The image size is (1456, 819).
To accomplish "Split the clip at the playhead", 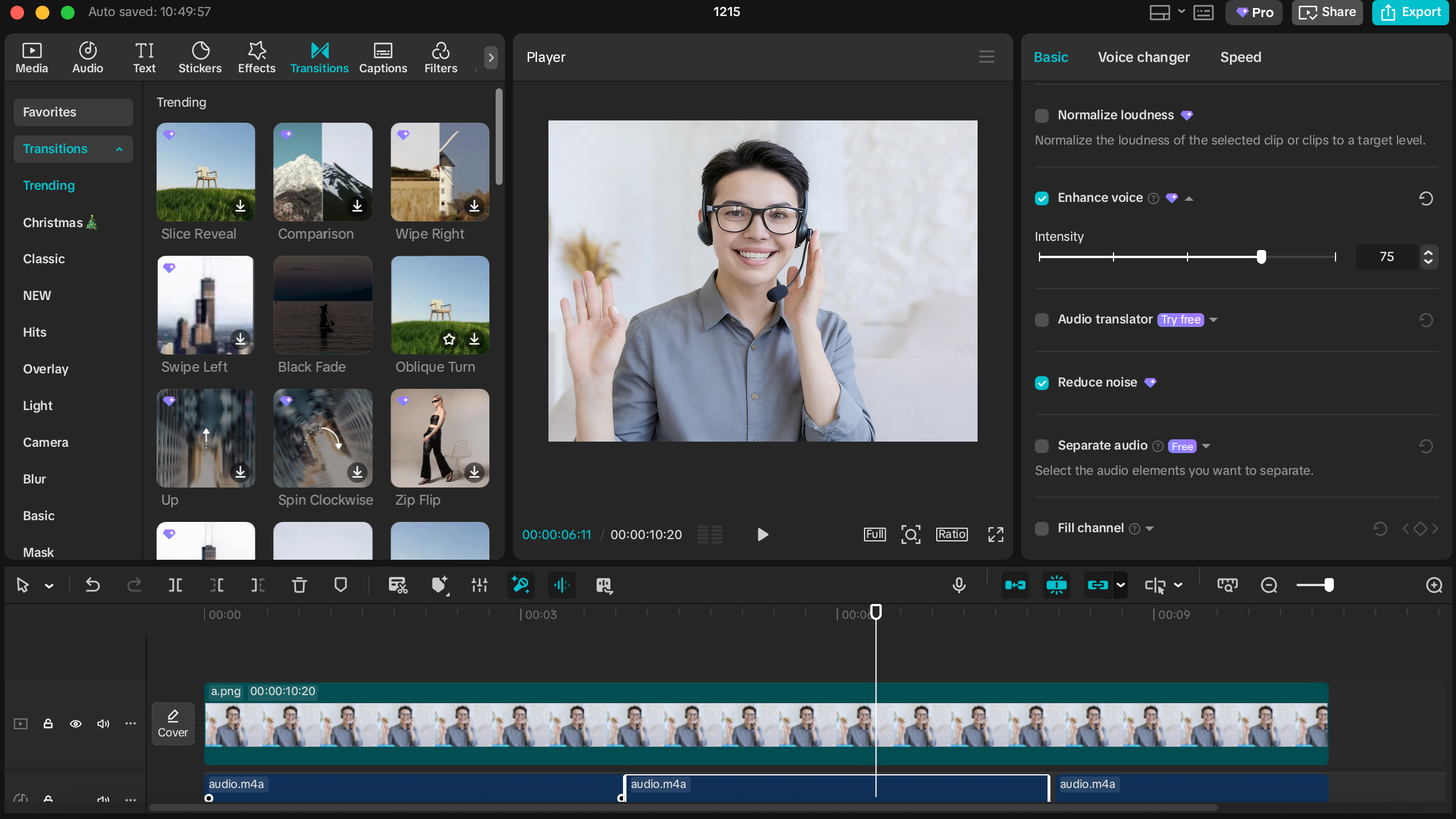I will (x=174, y=585).
